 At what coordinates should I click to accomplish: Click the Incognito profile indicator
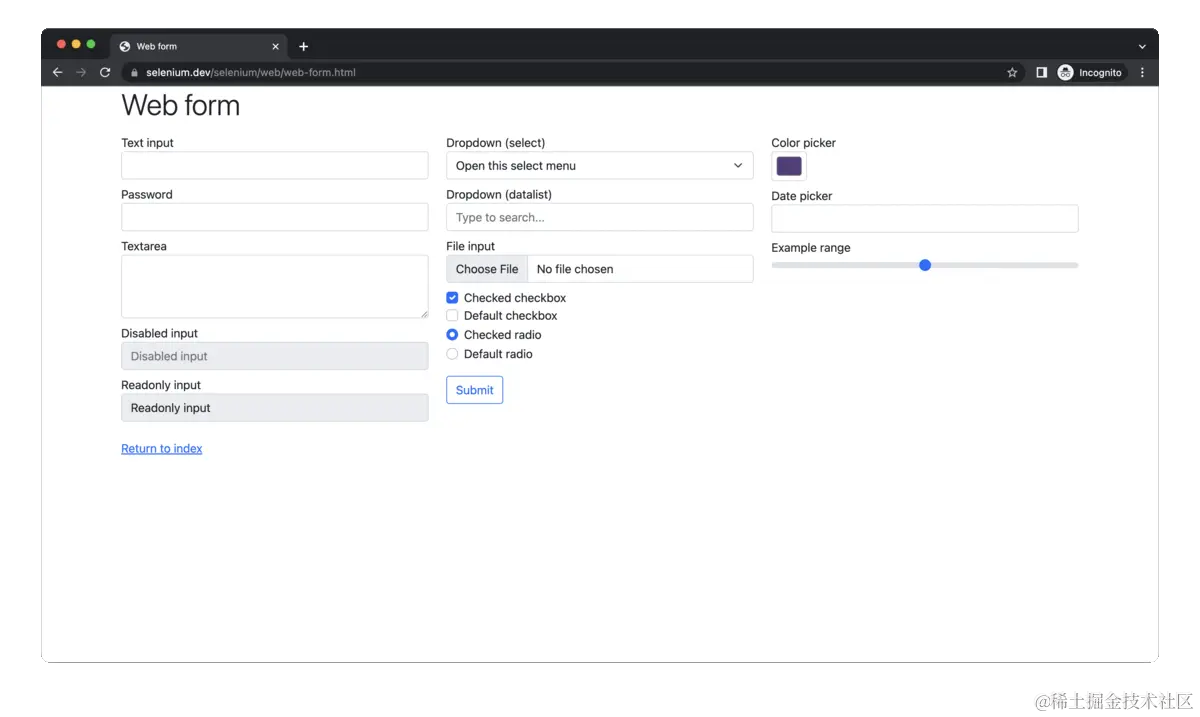click(x=1090, y=72)
